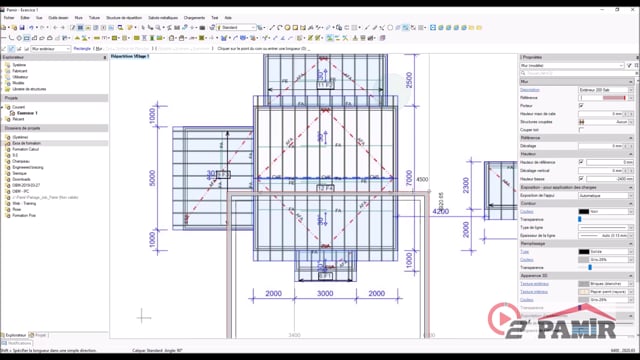Screen dimensions: 640x360
Task: Click the Undo arrow icon
Action: pos(31,28)
